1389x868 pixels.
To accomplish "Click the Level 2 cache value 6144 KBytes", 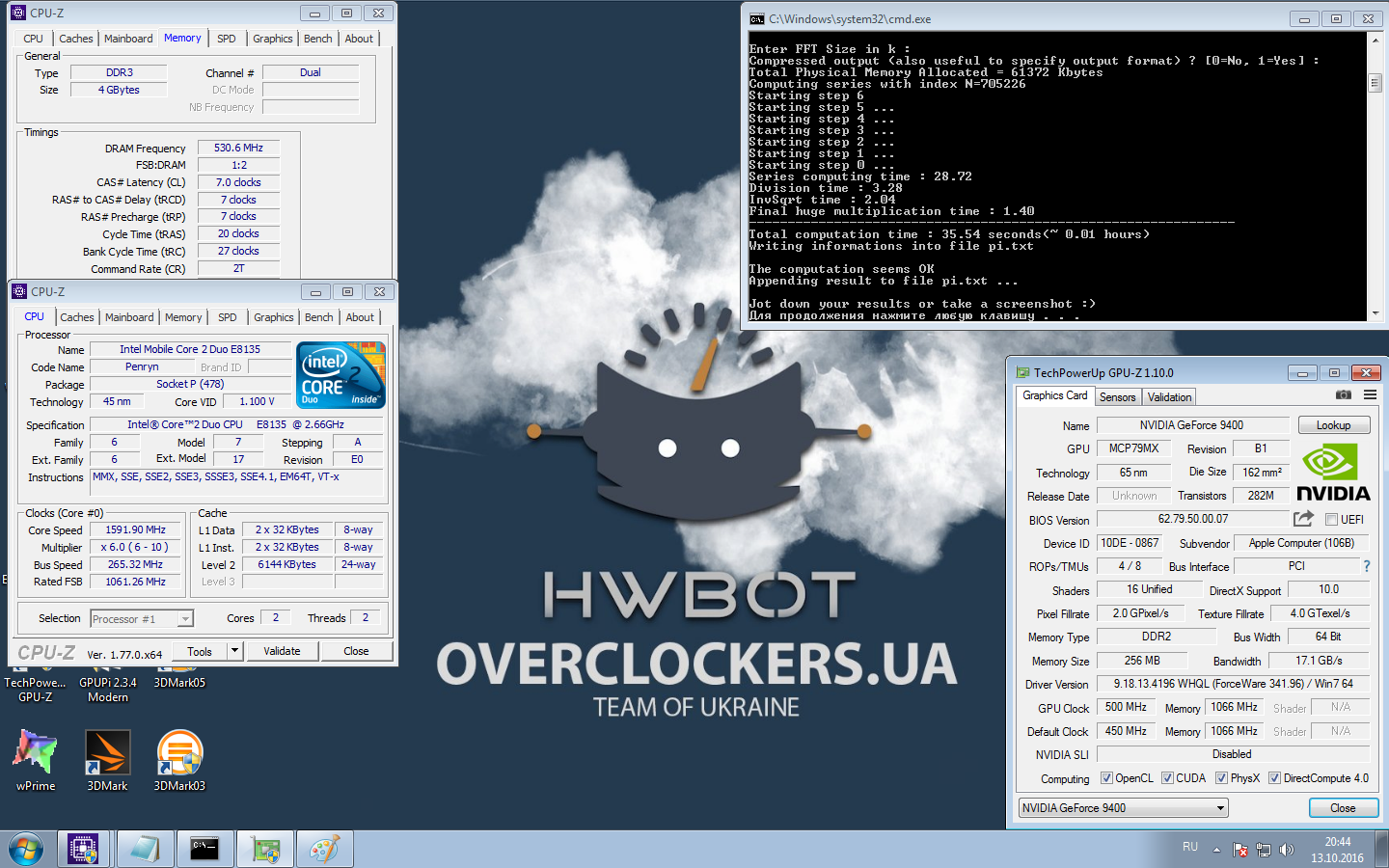I will point(286,565).
